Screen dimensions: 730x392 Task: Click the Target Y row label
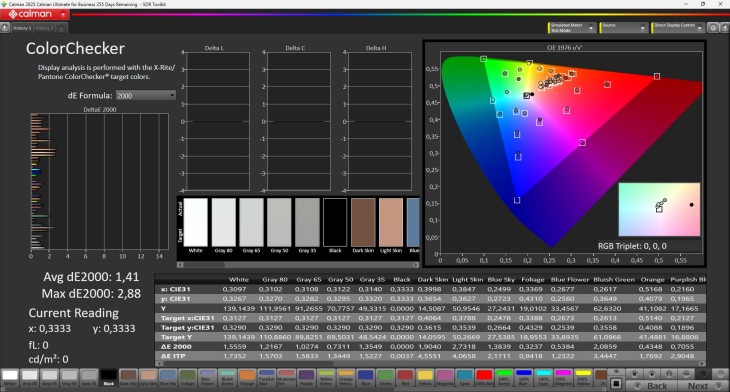(176, 337)
